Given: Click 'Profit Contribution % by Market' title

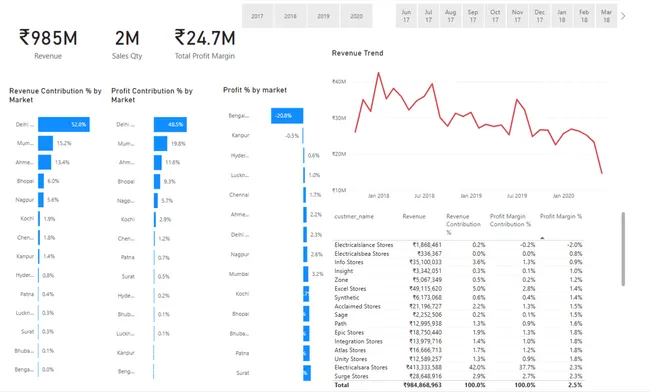Looking at the screenshot, I should point(152,95).
